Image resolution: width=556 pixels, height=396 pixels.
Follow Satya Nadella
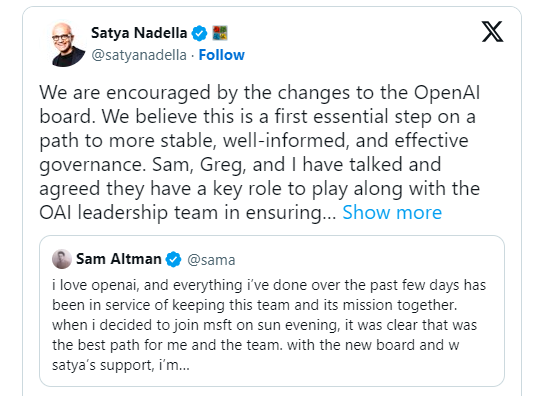(222, 55)
